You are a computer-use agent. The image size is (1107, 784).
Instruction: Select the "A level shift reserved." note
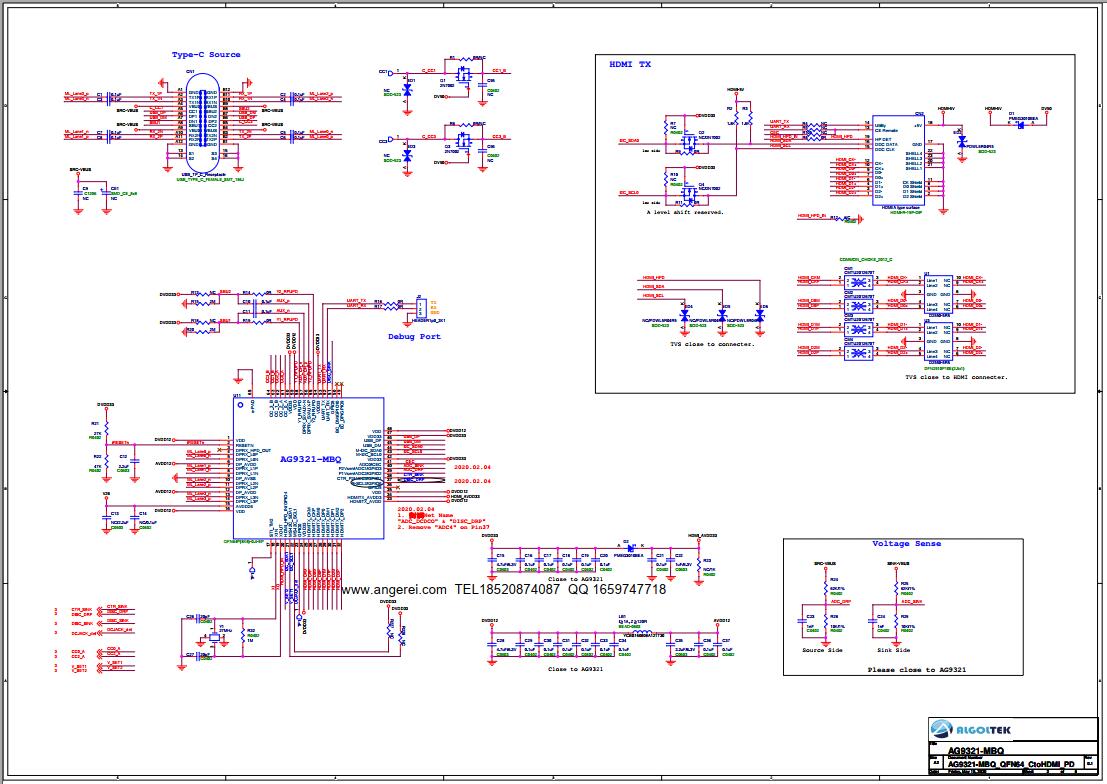click(685, 212)
